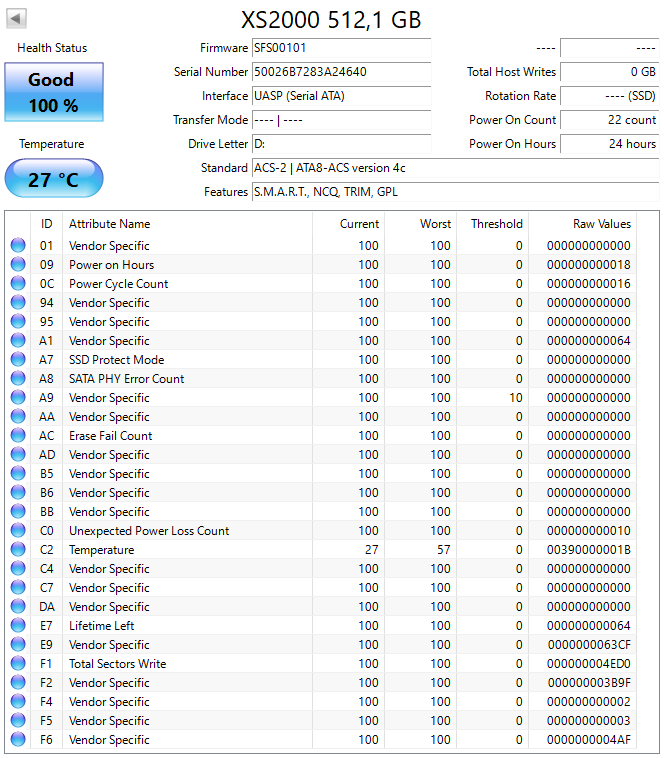Select the status icon of Power Cycle Count row
This screenshot has width=665, height=758.
18,283
